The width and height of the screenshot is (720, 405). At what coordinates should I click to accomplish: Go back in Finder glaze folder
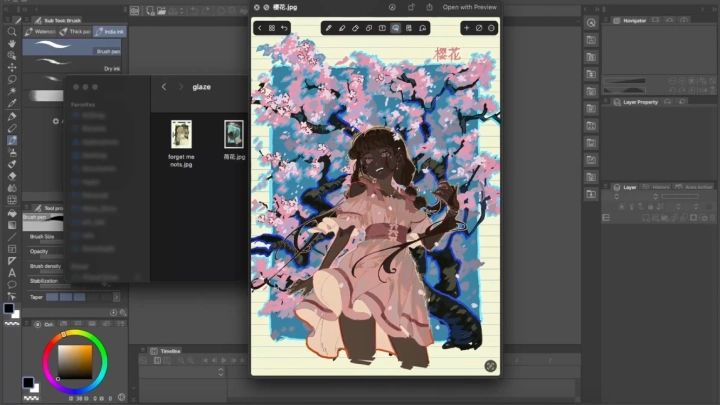[x=164, y=87]
